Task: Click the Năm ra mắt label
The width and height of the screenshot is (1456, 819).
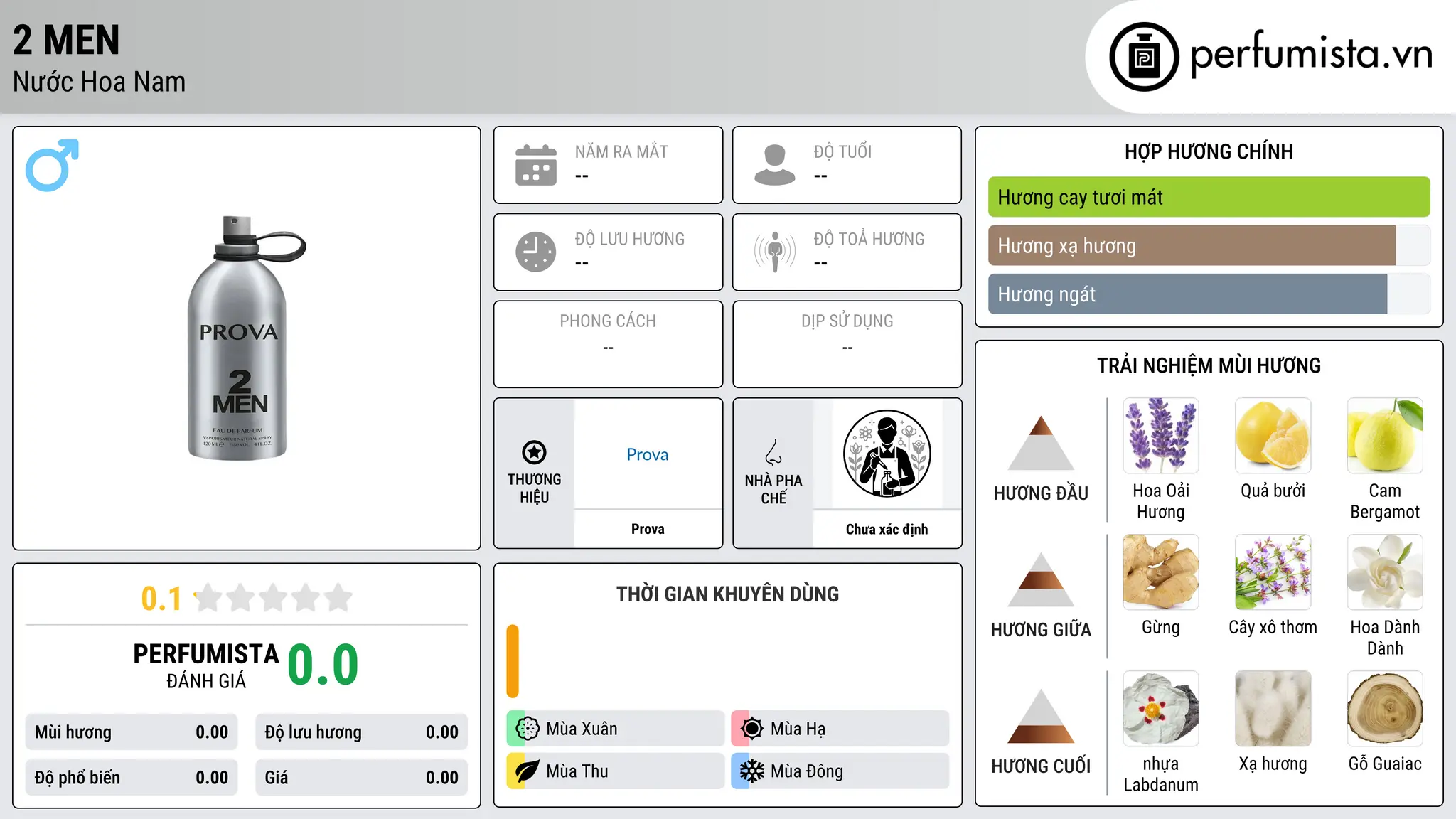Action: (621, 151)
